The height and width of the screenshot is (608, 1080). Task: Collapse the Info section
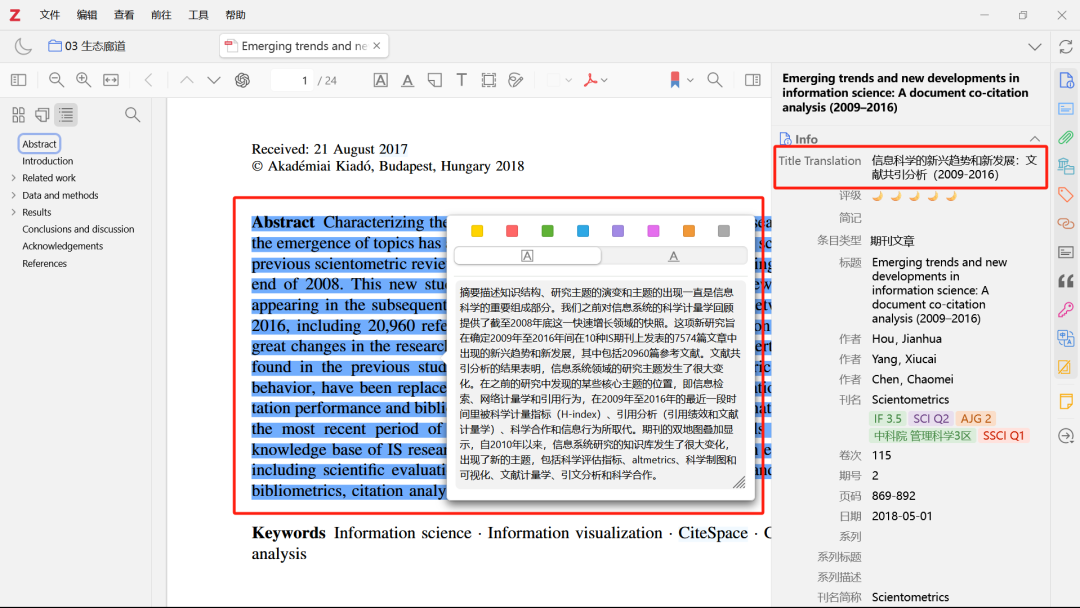(x=1034, y=139)
